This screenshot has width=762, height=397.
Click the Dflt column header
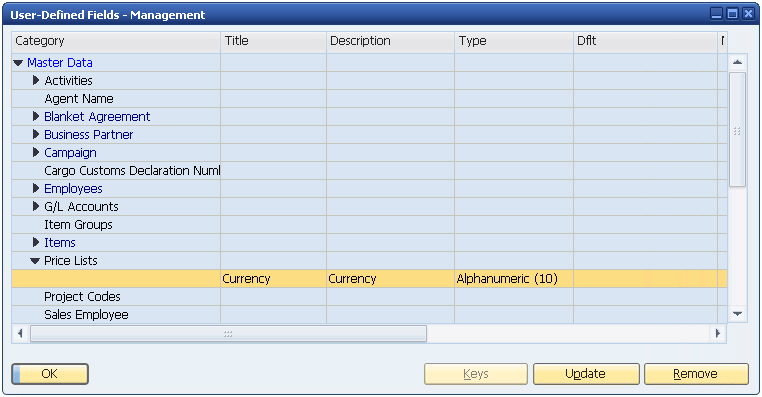point(645,41)
